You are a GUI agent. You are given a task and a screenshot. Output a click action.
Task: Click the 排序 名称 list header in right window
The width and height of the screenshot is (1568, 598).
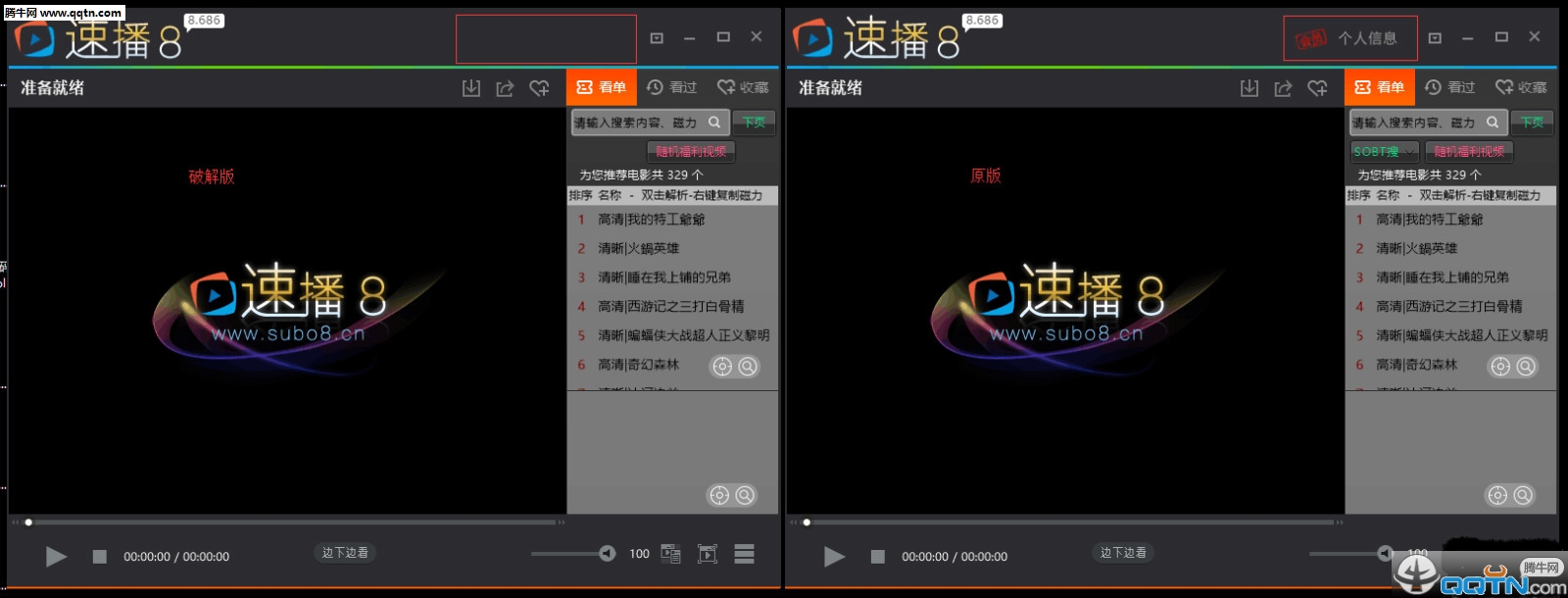pyautogui.click(x=1450, y=196)
